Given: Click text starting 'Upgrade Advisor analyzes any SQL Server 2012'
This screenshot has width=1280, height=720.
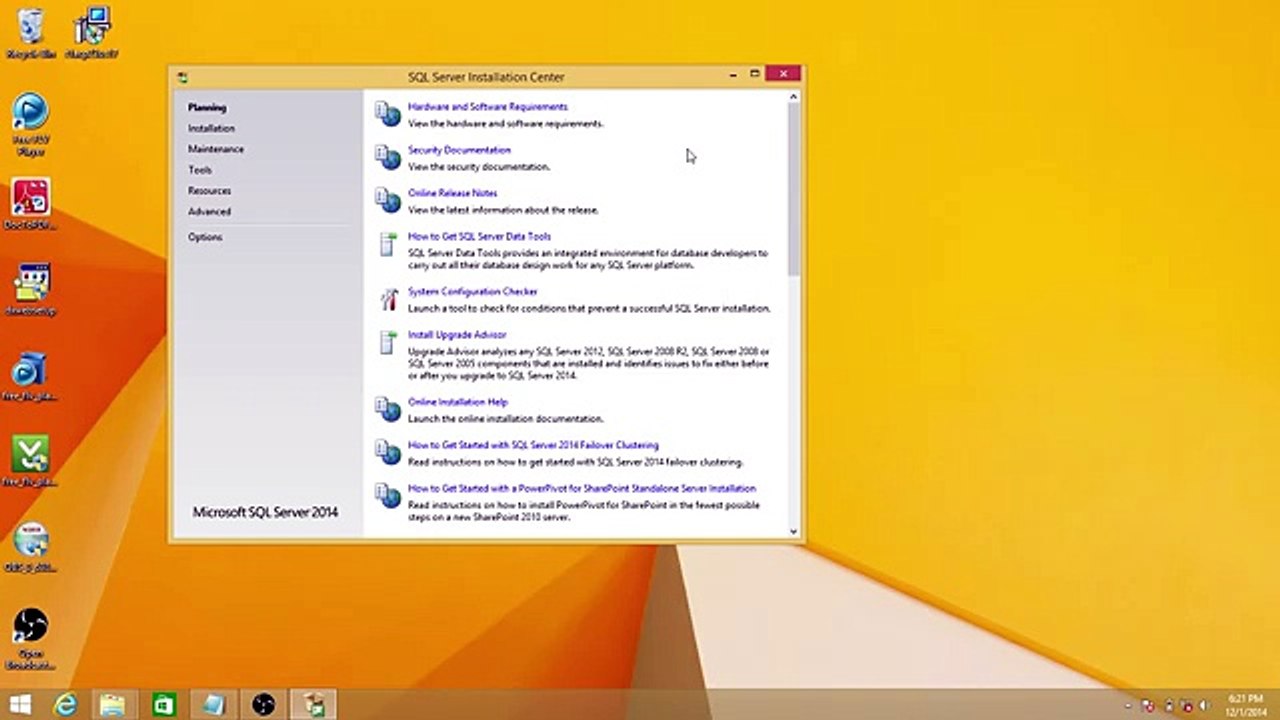Looking at the screenshot, I should coord(589,363).
